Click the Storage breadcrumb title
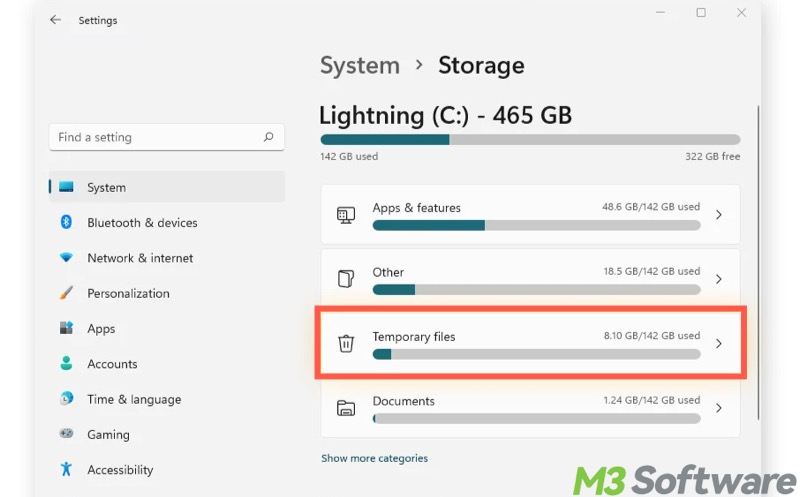Image resolution: width=800 pixels, height=497 pixels. tap(481, 66)
